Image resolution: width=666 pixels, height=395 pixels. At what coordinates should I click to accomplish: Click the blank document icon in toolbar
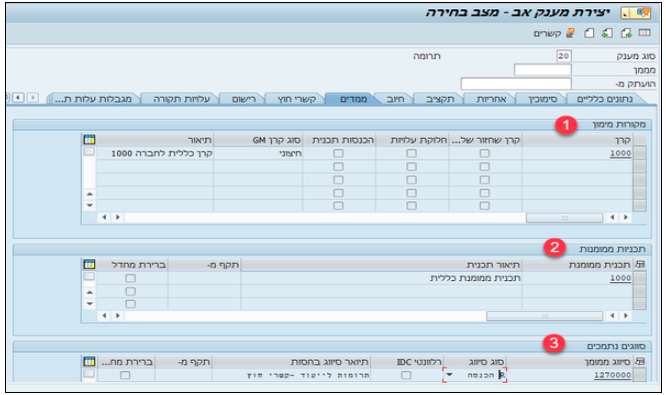tap(589, 33)
